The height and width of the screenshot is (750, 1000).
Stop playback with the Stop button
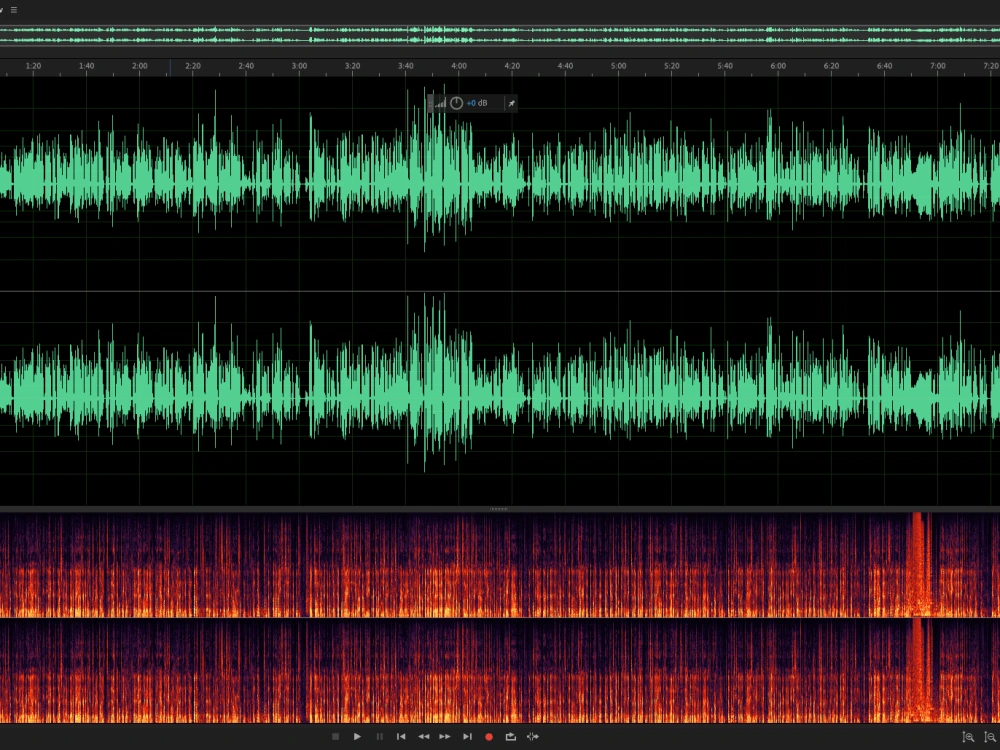335,737
